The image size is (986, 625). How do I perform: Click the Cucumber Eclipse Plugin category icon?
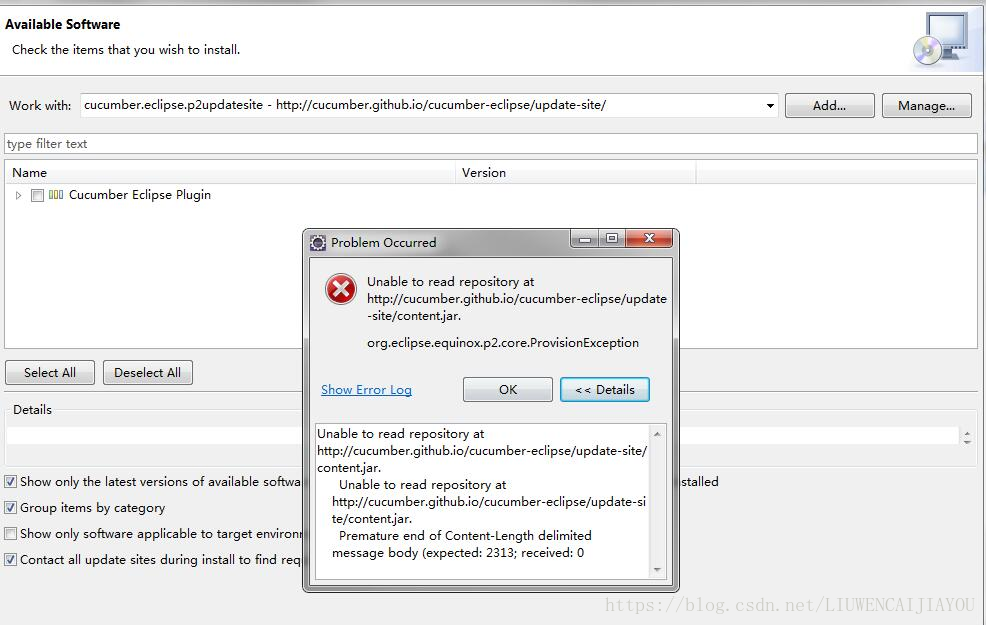coord(56,195)
